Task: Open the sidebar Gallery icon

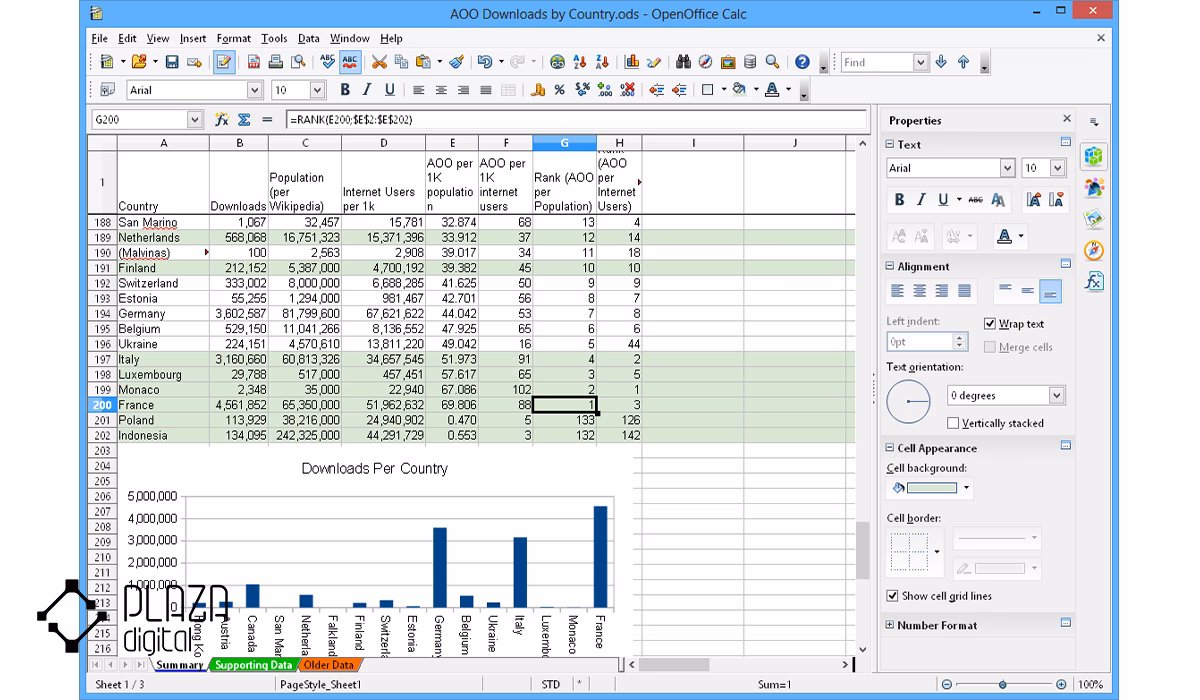Action: [x=1094, y=218]
